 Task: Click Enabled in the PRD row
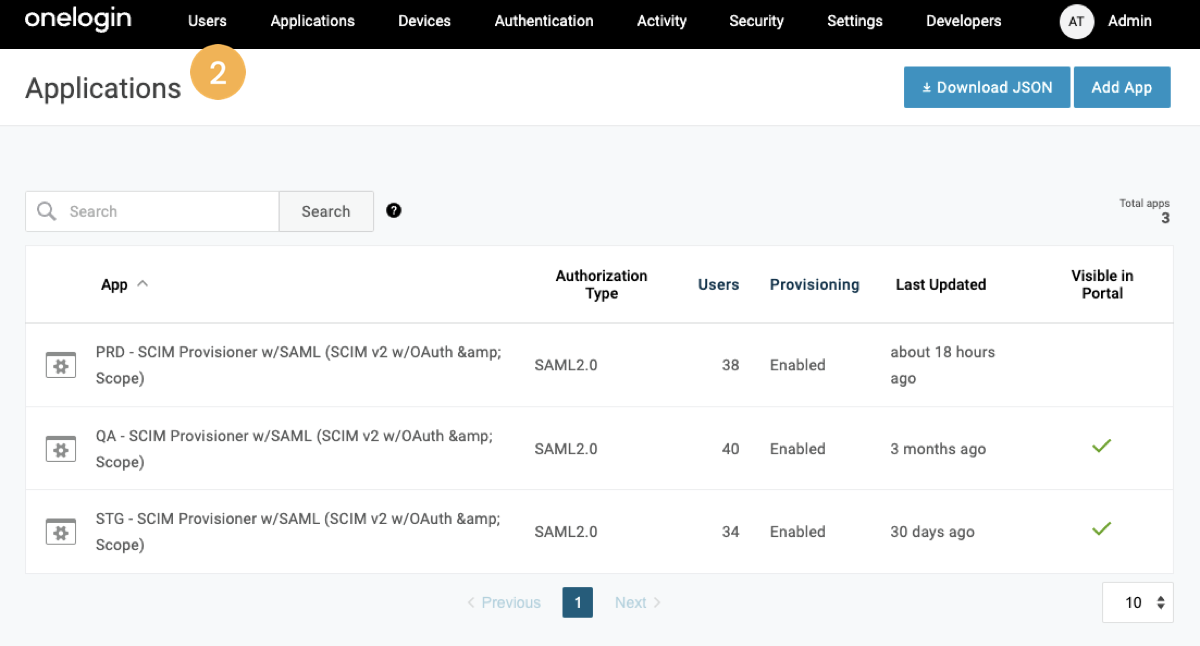(798, 365)
